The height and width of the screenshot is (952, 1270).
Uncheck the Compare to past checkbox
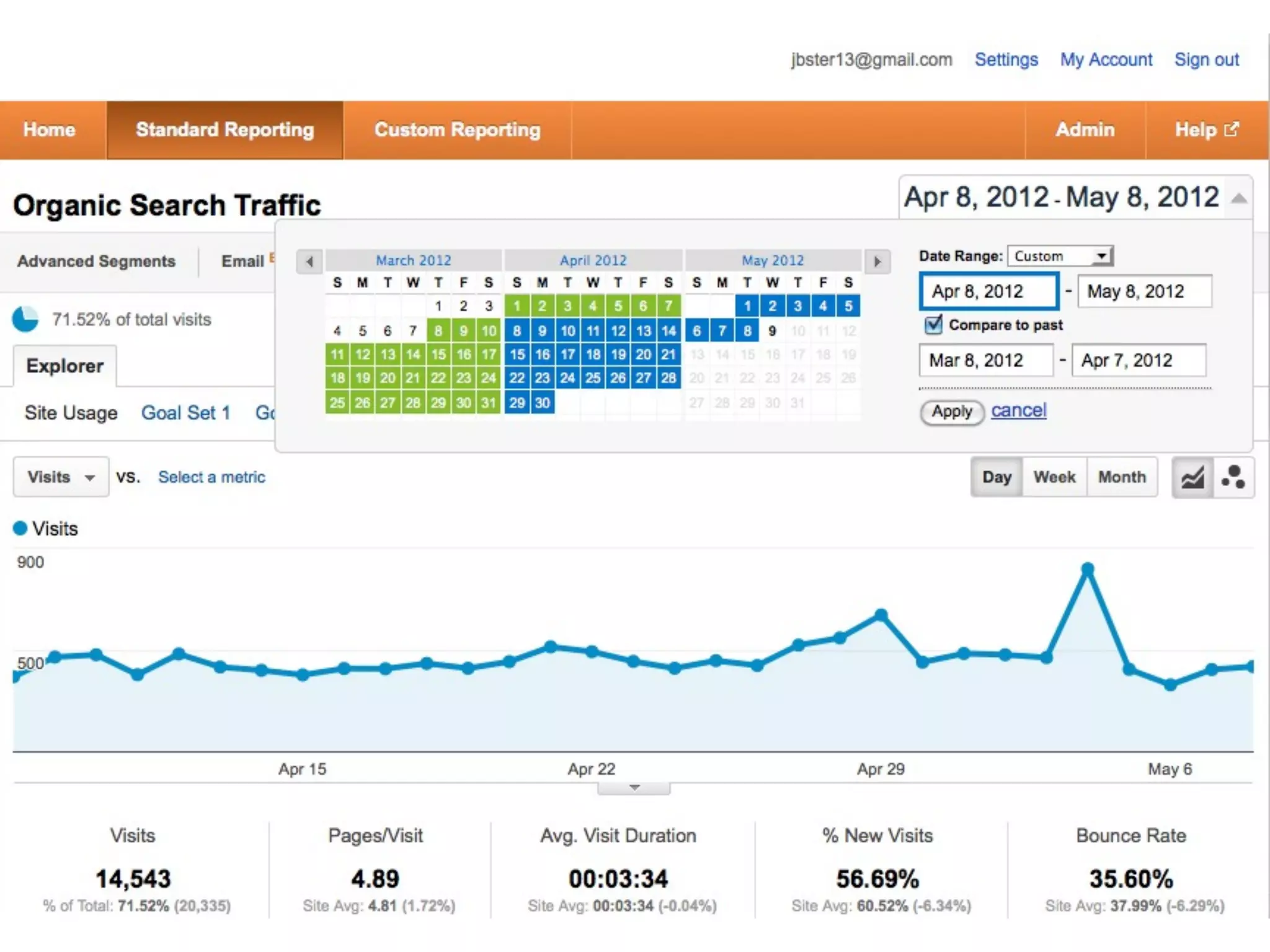[x=933, y=325]
